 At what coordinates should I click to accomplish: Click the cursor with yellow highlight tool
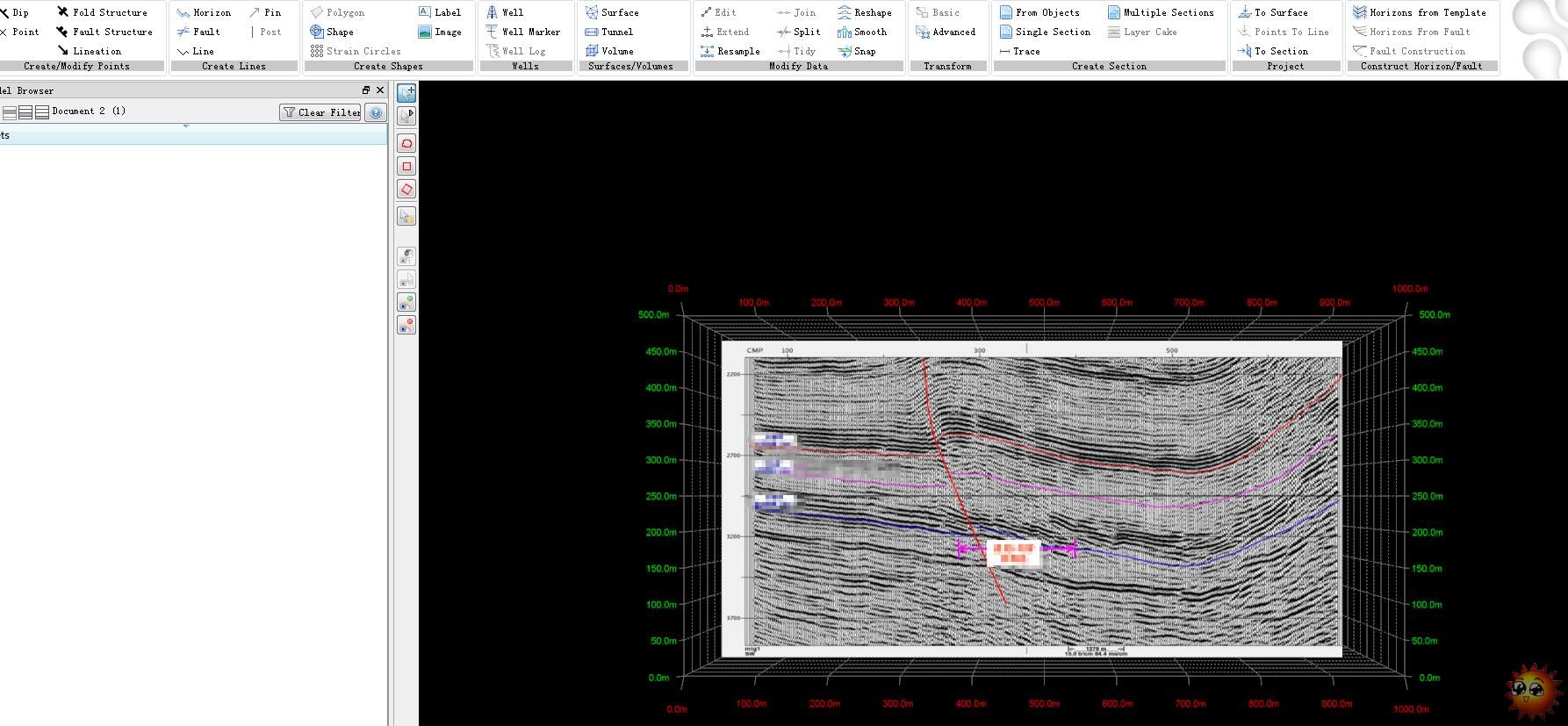406,216
